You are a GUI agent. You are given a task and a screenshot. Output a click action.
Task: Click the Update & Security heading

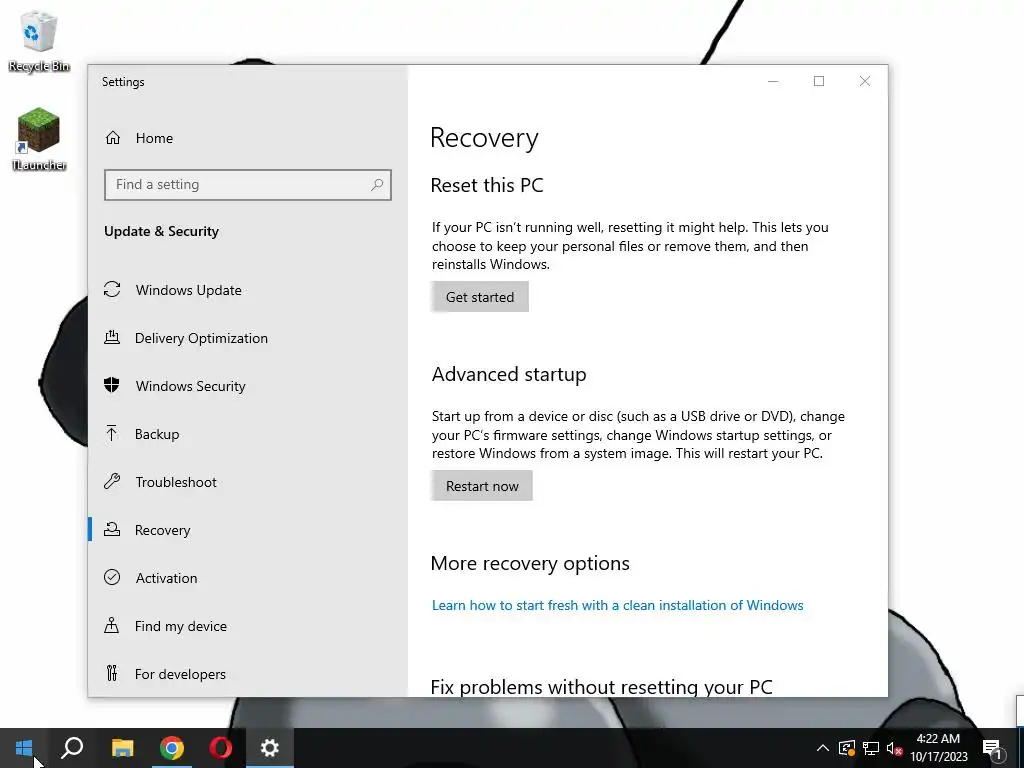click(161, 231)
